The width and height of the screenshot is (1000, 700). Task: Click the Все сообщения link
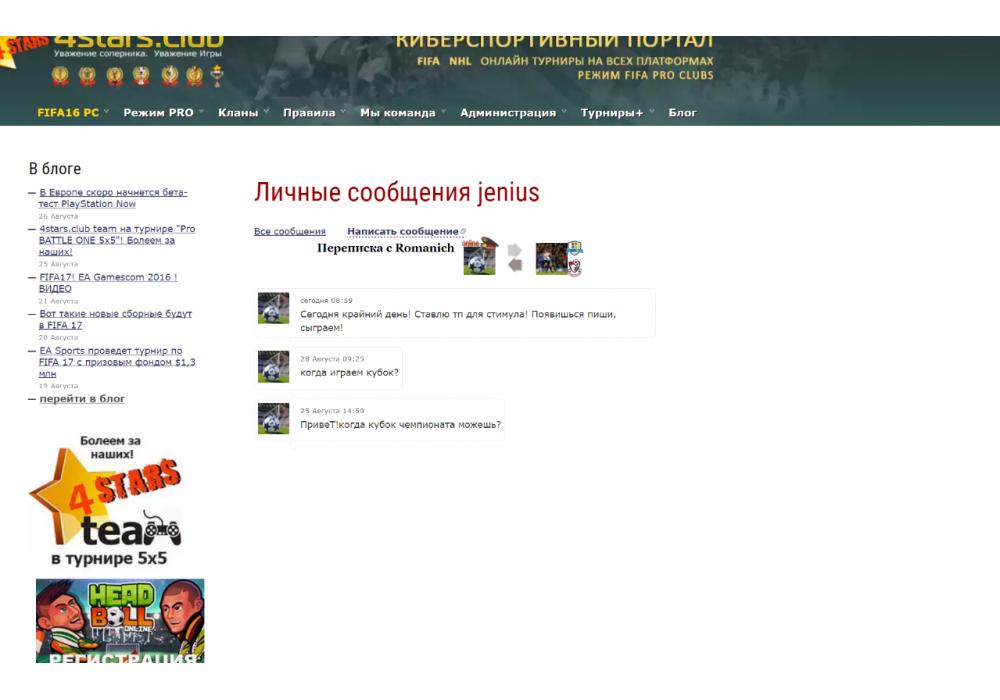(289, 231)
